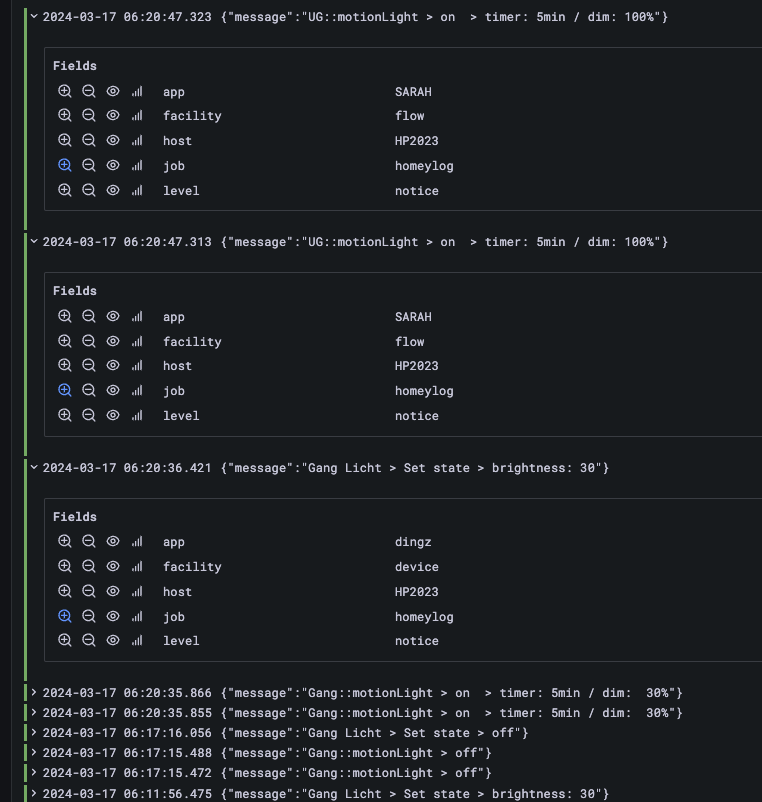Viewport: 762px width, 802px height.
Task: Expand the 06:17:15.472 log entry
Action: click(x=35, y=773)
